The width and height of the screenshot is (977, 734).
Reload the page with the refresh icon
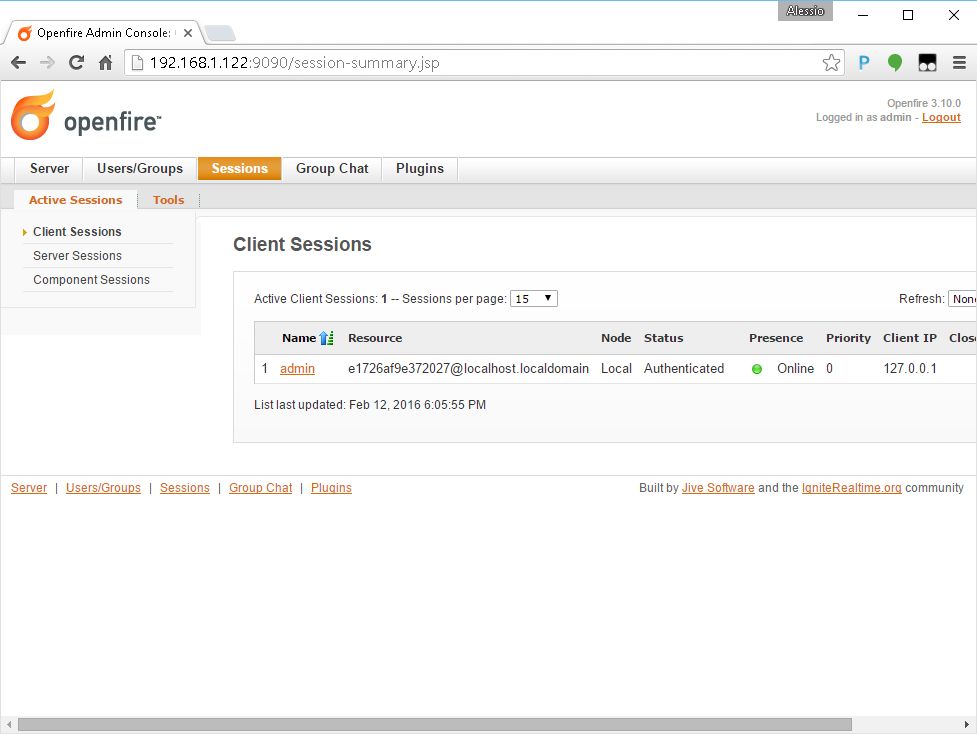coord(76,63)
